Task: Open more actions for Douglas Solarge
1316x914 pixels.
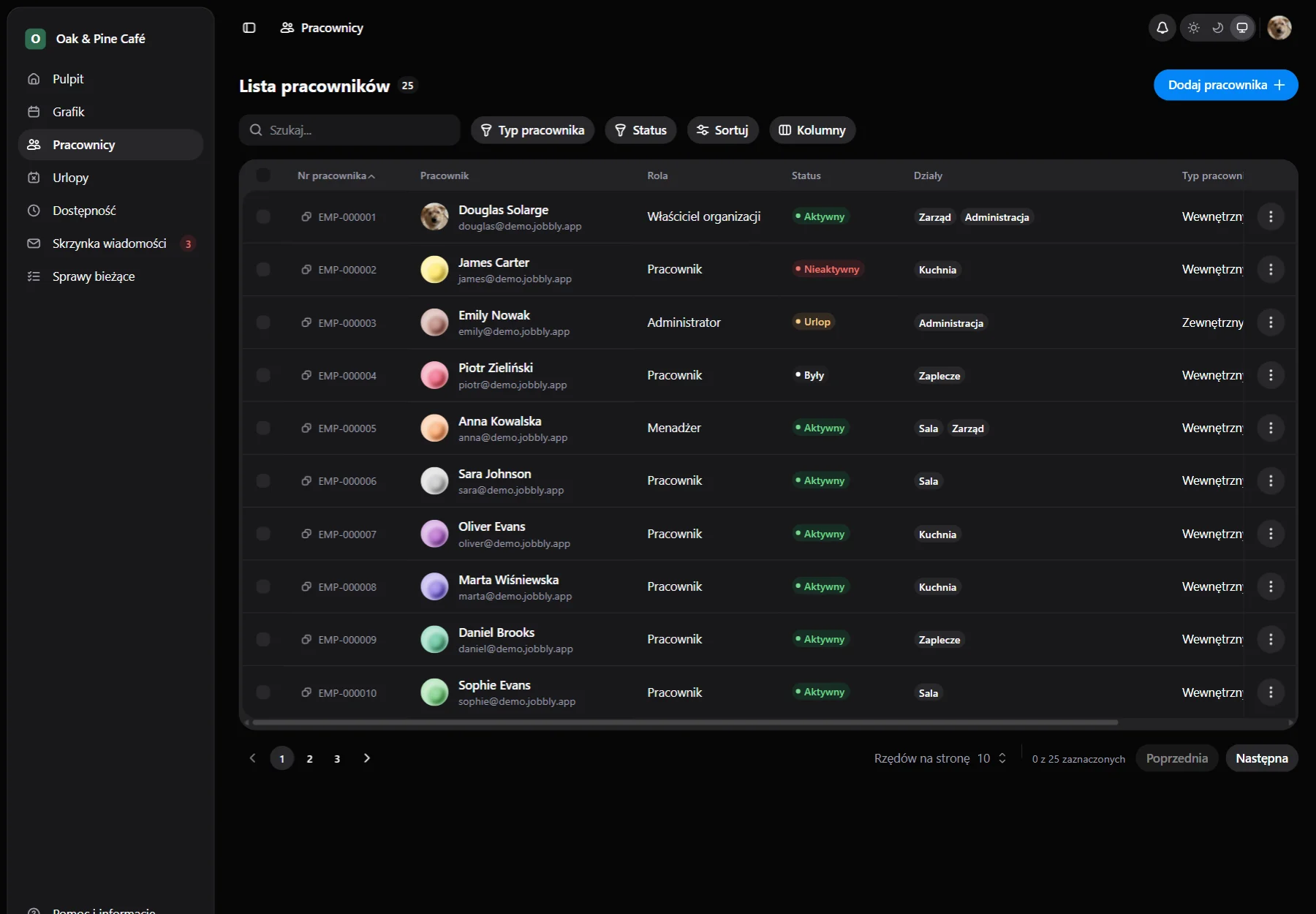Action: pos(1271,216)
